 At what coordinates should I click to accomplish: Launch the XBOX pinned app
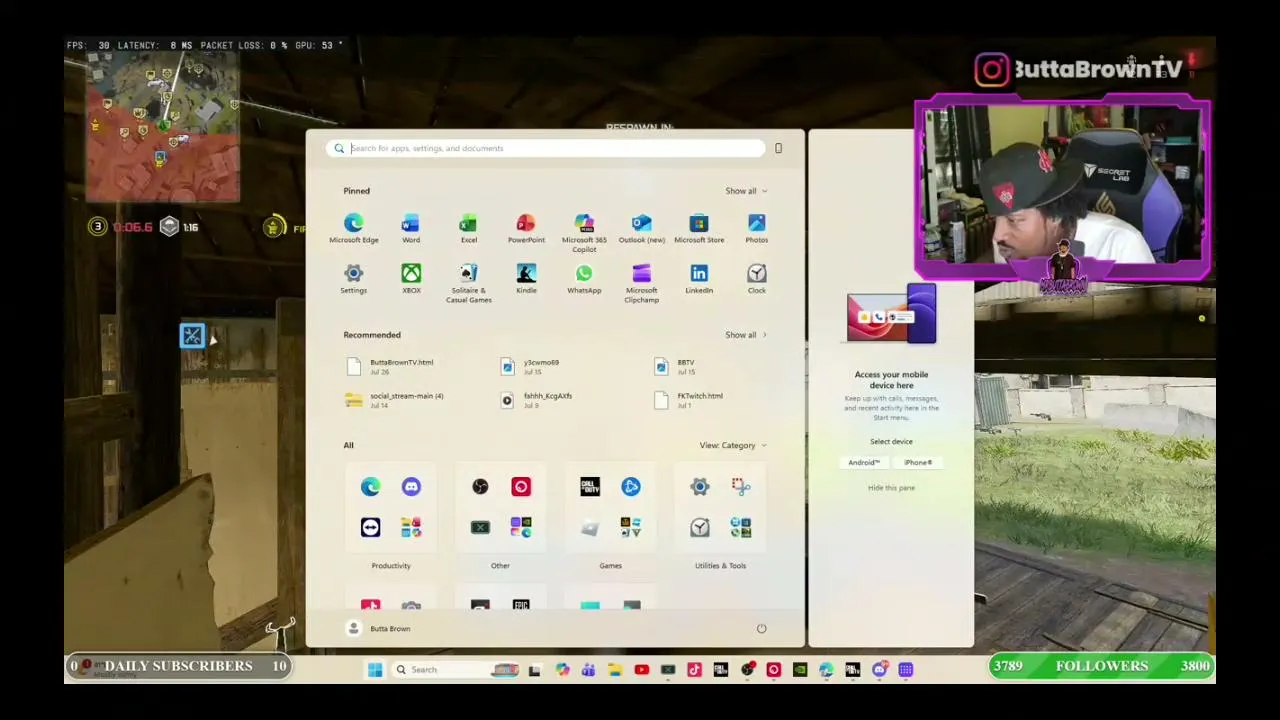[x=411, y=279]
